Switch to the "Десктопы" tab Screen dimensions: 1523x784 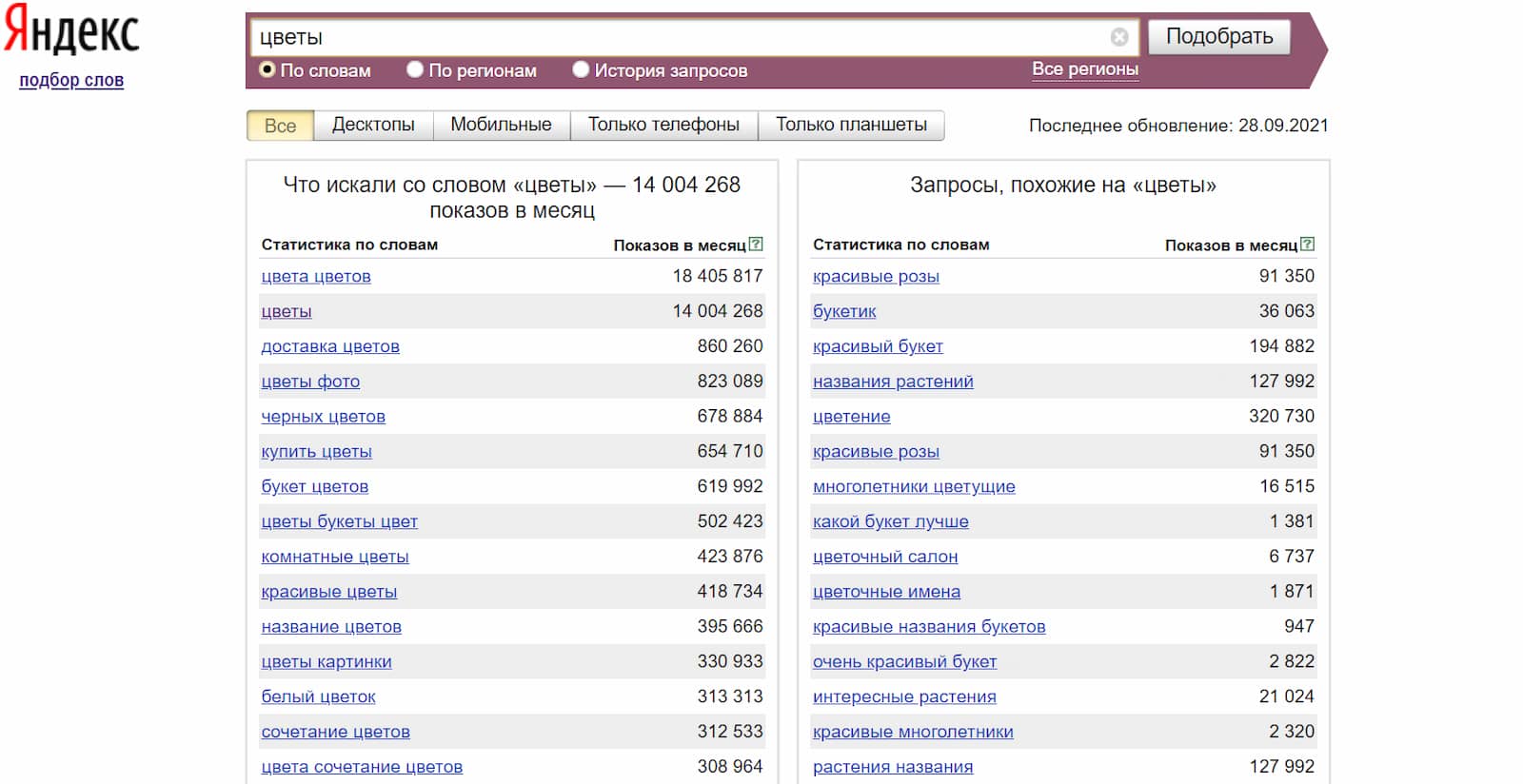tap(373, 125)
